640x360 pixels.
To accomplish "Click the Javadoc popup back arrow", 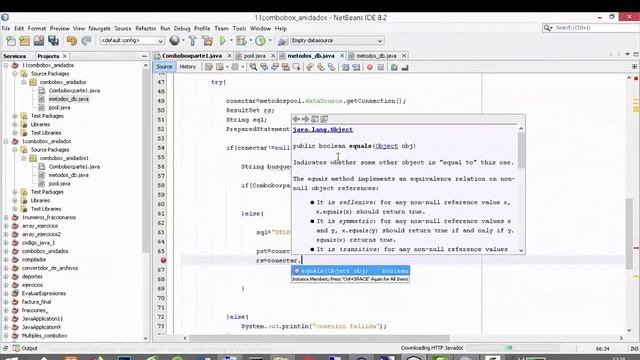I will pyautogui.click(x=297, y=119).
